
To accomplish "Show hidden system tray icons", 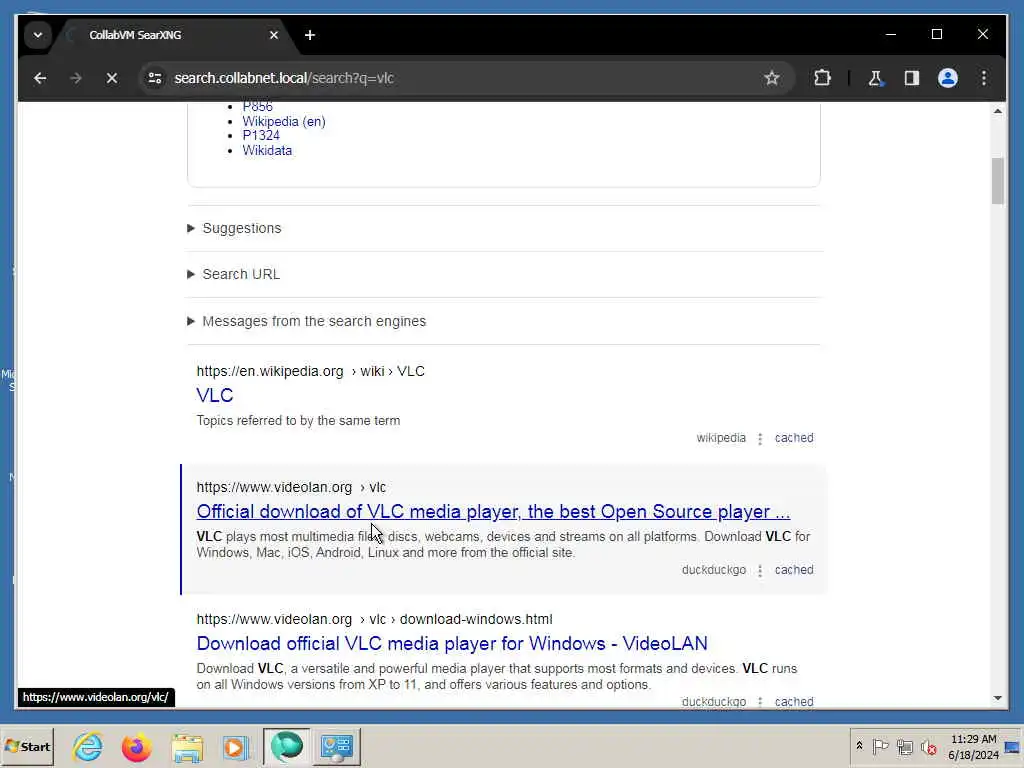I will click(x=859, y=746).
